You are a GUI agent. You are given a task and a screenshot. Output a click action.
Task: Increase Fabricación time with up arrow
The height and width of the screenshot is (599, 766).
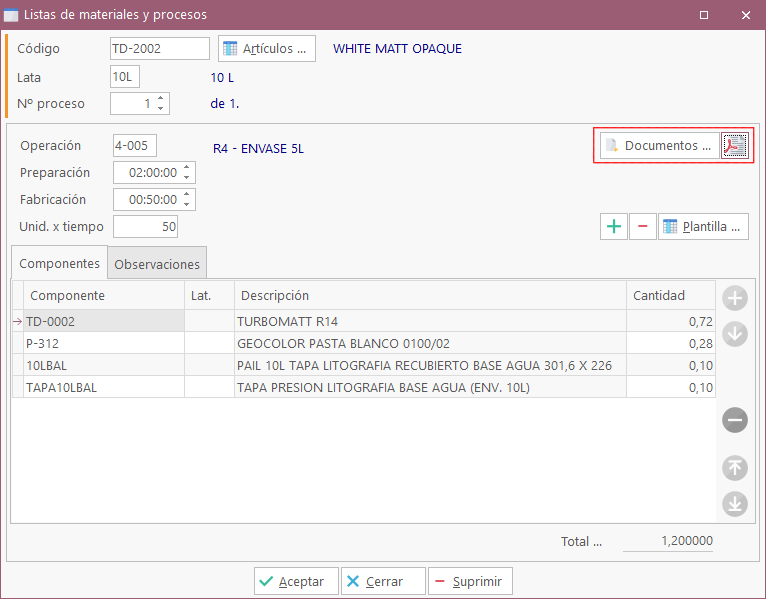click(187, 194)
